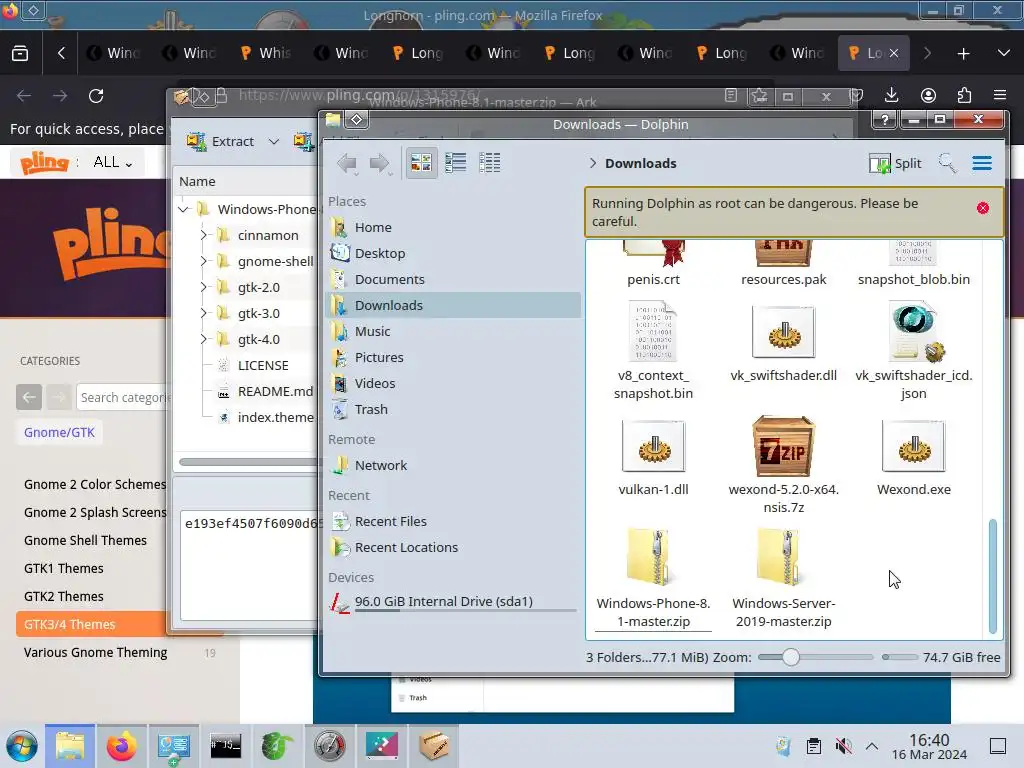
Task: Switch Dolphin to Icons view mode
Action: tap(421, 163)
